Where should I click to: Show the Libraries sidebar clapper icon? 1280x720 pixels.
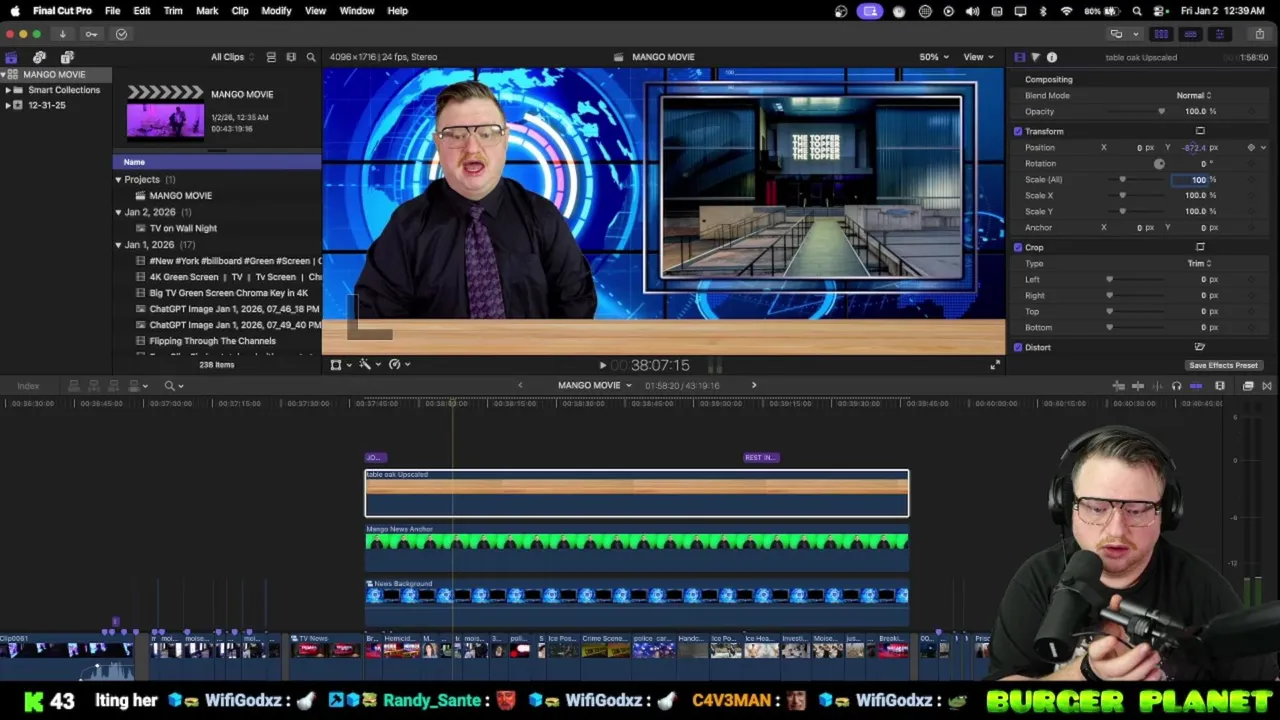pos(11,57)
